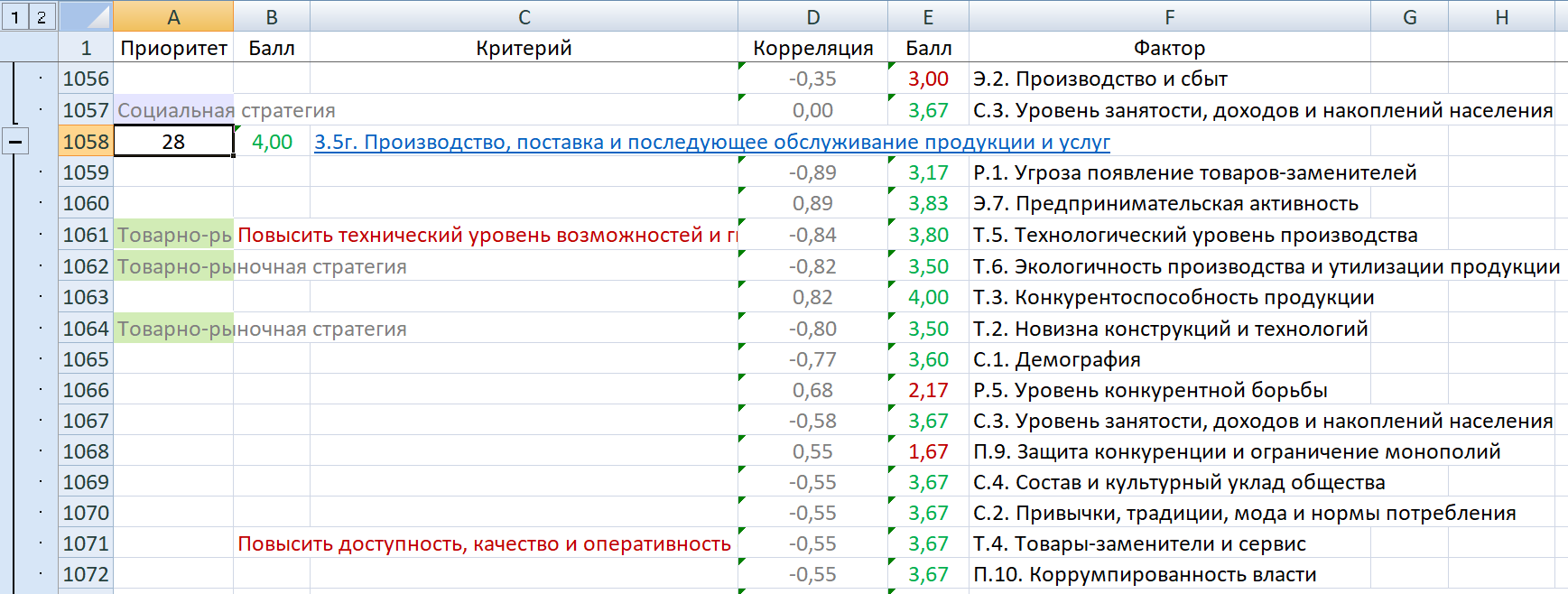Screen dimensions: 1568x594
Task: Select column H header
Action: [x=1501, y=17]
